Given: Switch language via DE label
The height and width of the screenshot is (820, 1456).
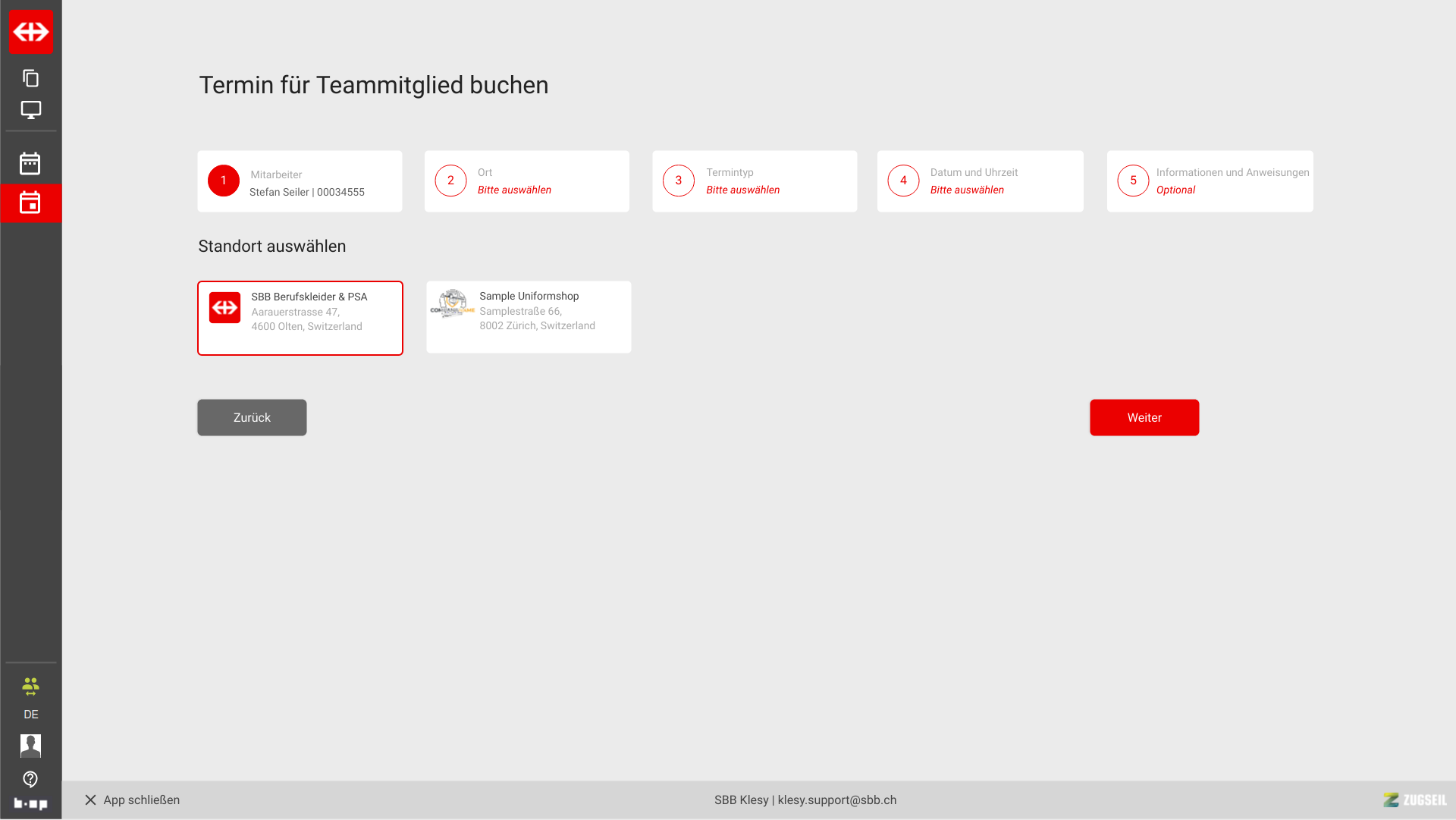Looking at the screenshot, I should point(30,715).
